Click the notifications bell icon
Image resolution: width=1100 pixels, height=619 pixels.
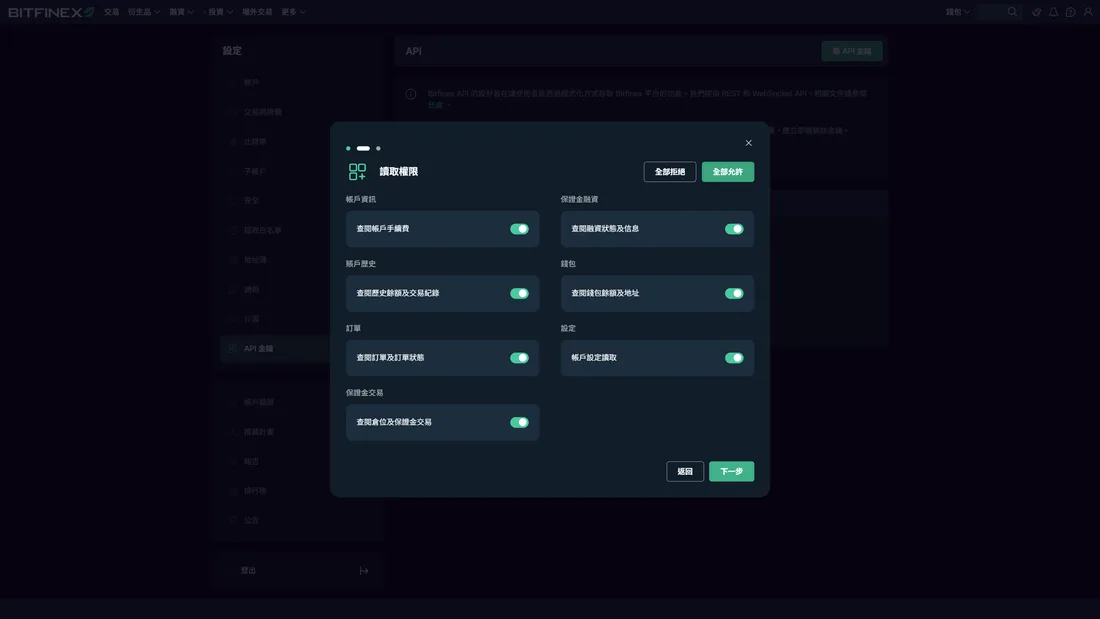1053,12
